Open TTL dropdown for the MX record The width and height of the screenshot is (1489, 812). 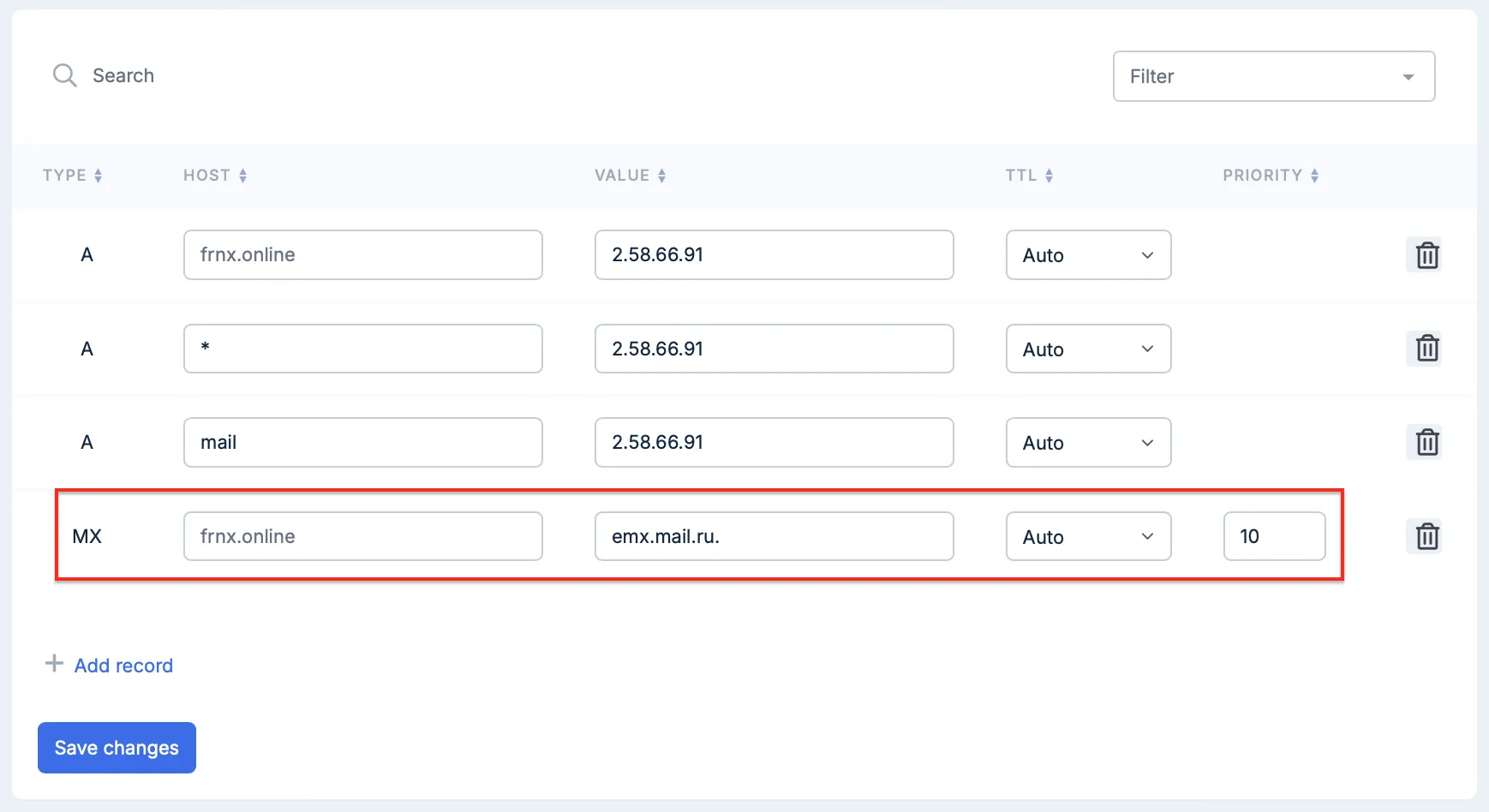point(1088,536)
